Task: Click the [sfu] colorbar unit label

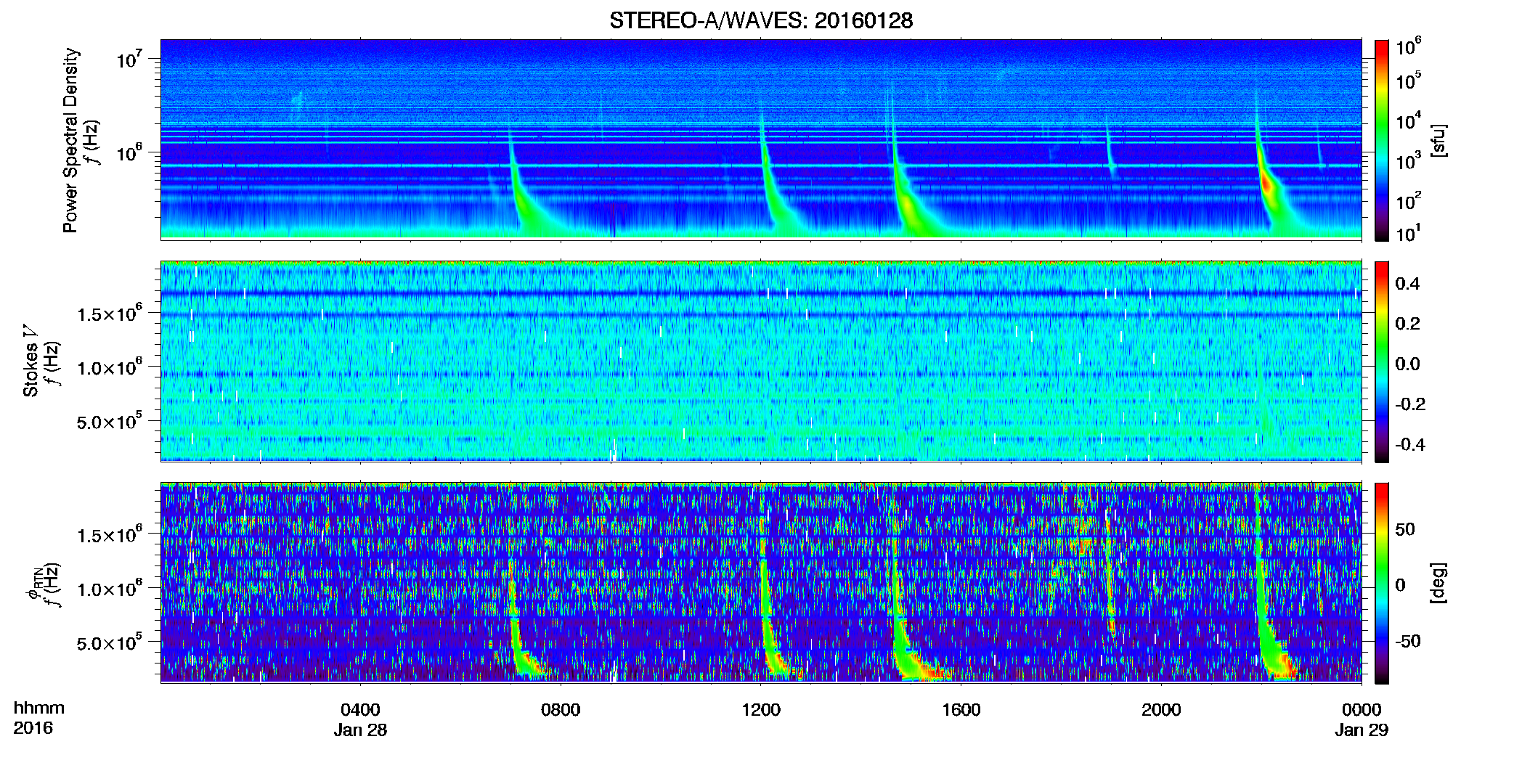Action: tap(1438, 140)
